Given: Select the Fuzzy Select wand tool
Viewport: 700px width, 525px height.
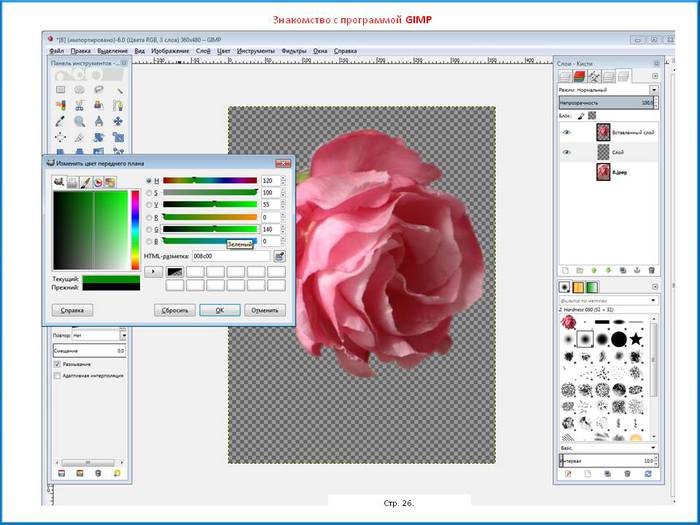Looking at the screenshot, I should [118, 90].
